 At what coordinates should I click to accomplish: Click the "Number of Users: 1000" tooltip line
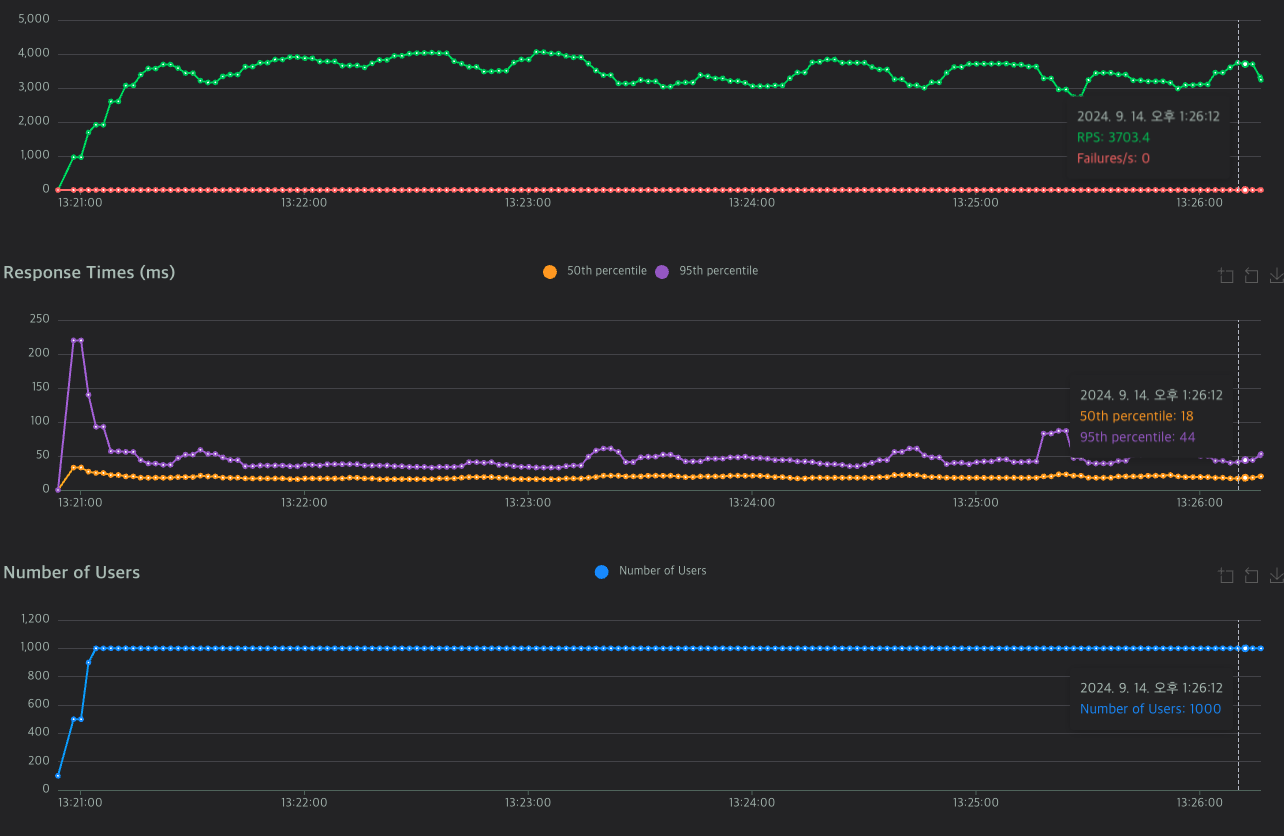click(1150, 709)
